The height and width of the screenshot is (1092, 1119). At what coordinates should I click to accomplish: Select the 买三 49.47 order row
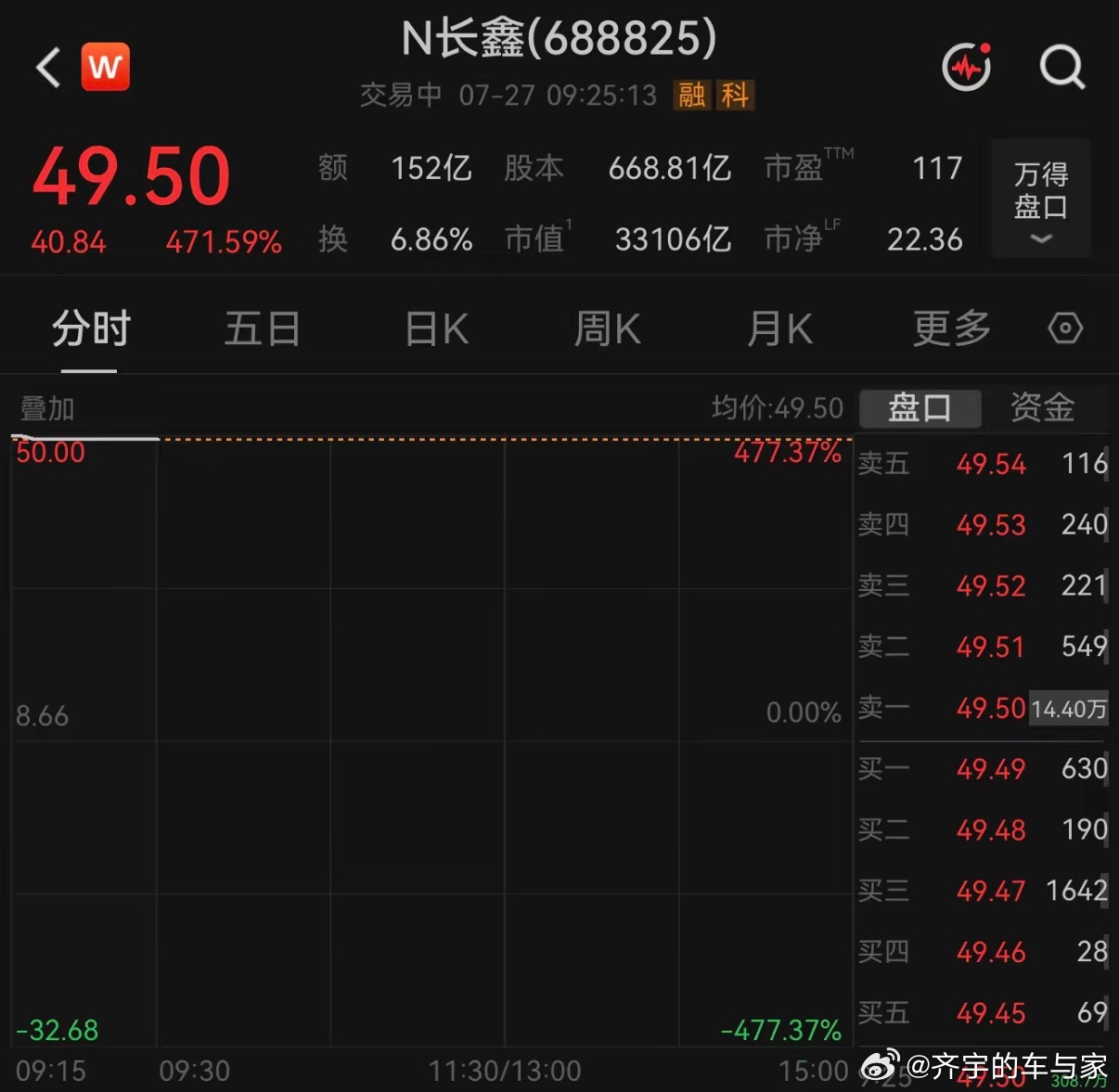coord(983,892)
